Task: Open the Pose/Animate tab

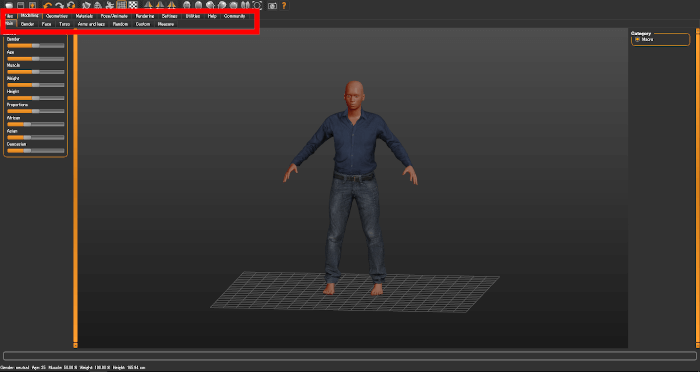Action: pyautogui.click(x=114, y=16)
